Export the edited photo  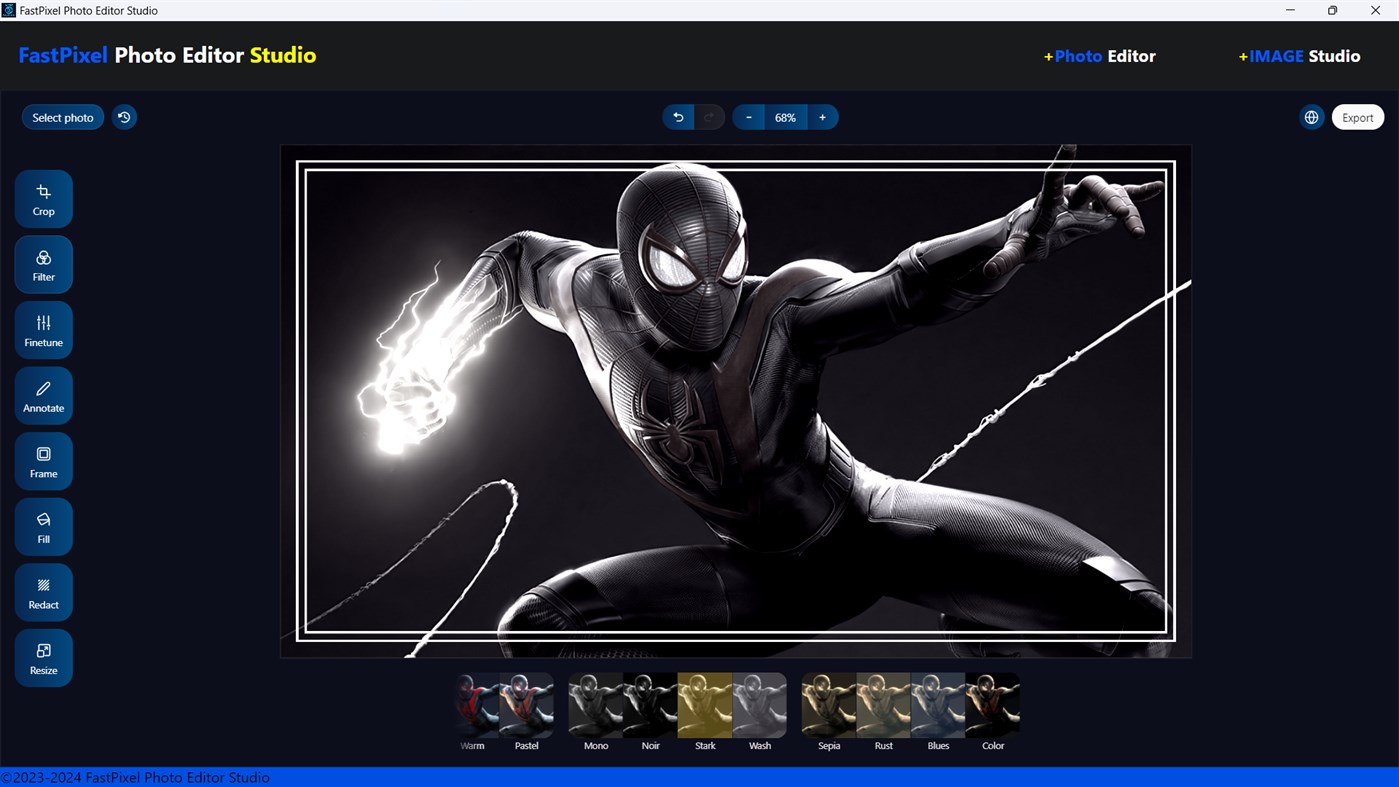point(1357,117)
